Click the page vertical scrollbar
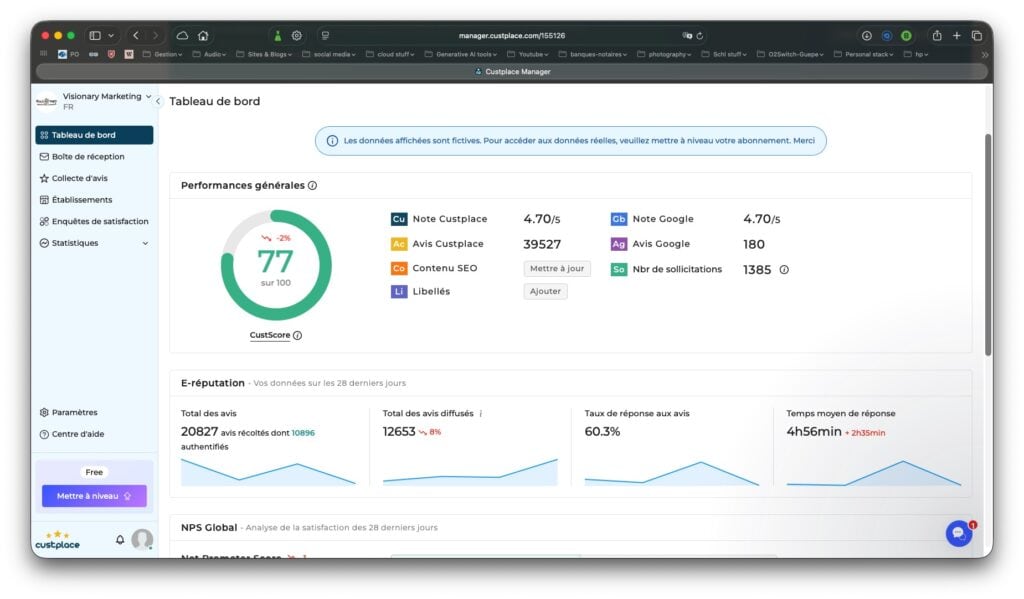 [988, 245]
